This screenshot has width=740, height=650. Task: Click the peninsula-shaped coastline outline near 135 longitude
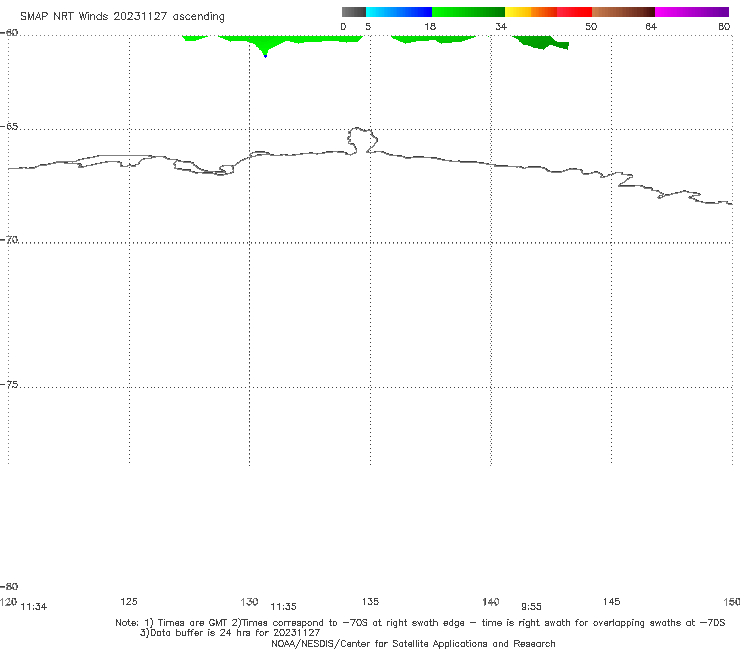point(362,140)
